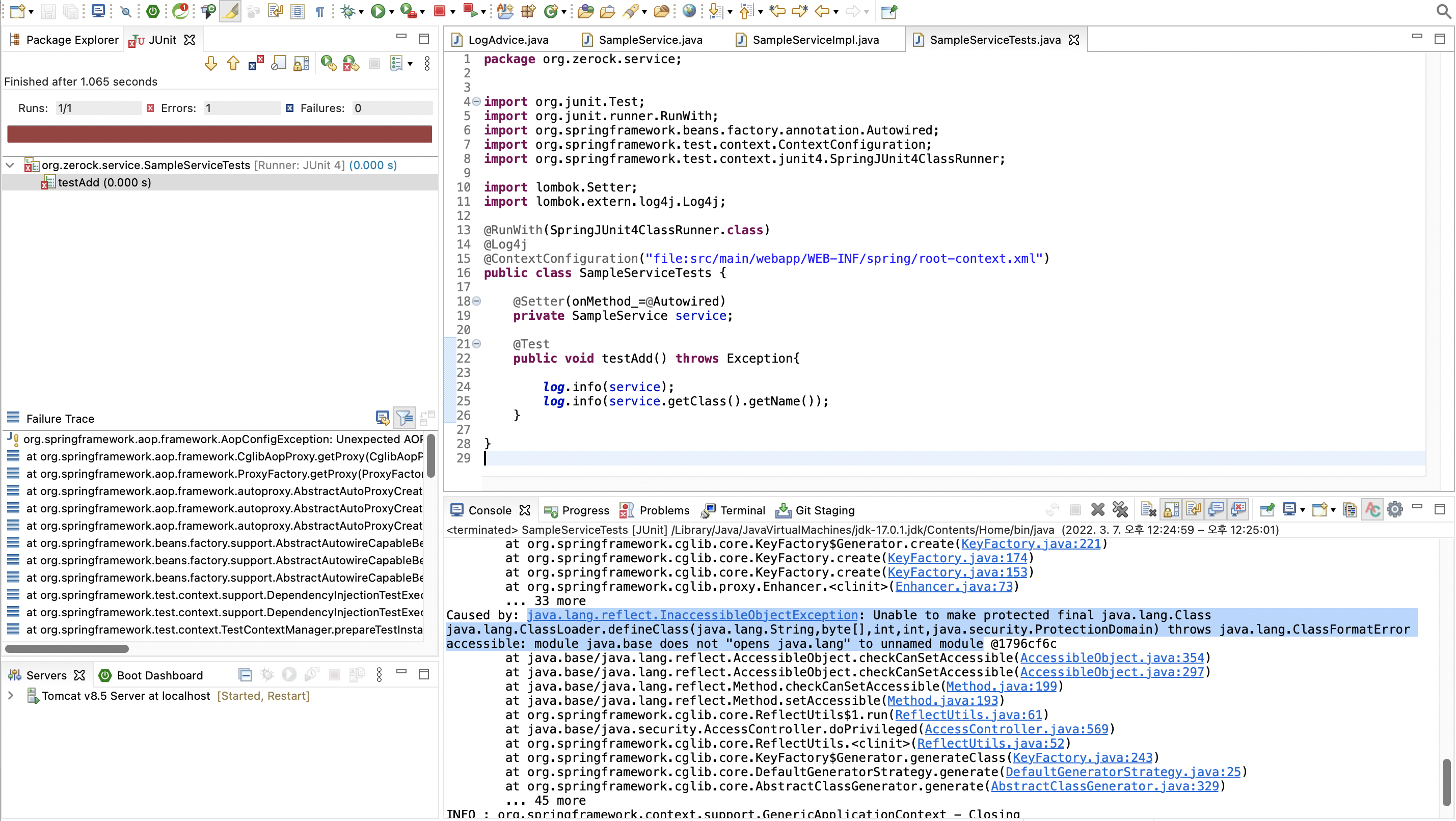
Task: Open Test Run History dropdown arrow
Action: [410, 63]
